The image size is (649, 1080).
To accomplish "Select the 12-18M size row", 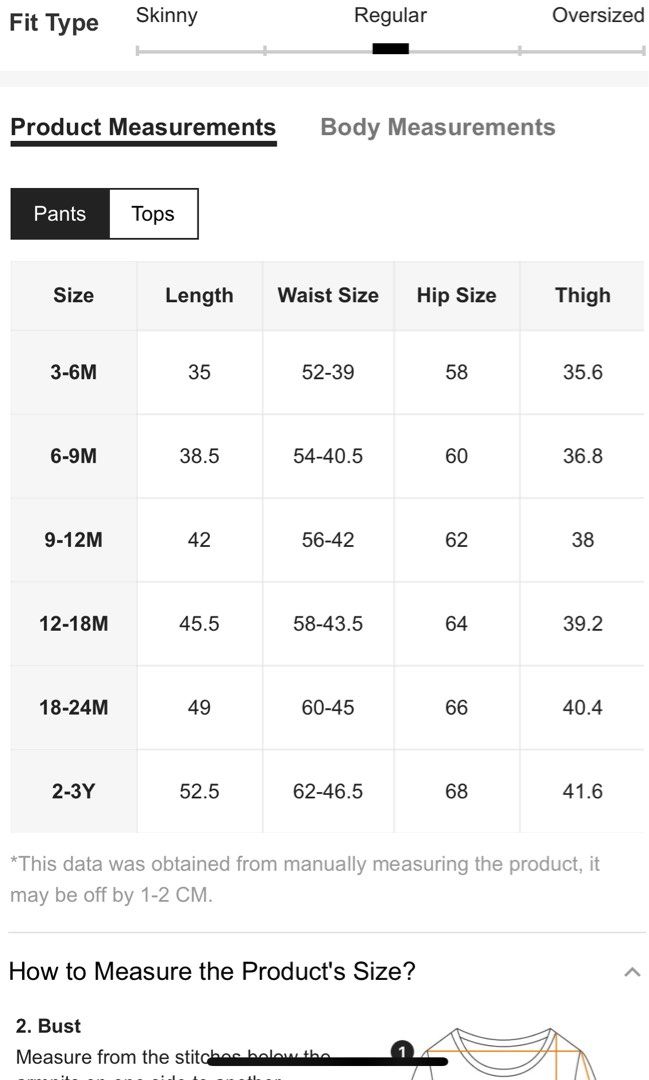I will tap(327, 623).
